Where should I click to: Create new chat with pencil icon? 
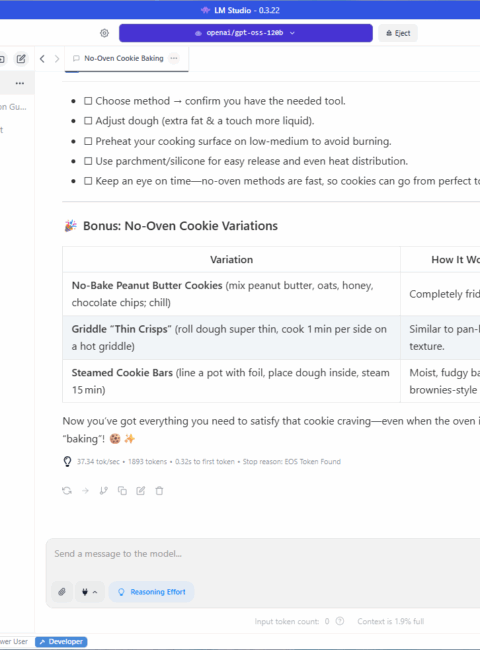coord(21,59)
